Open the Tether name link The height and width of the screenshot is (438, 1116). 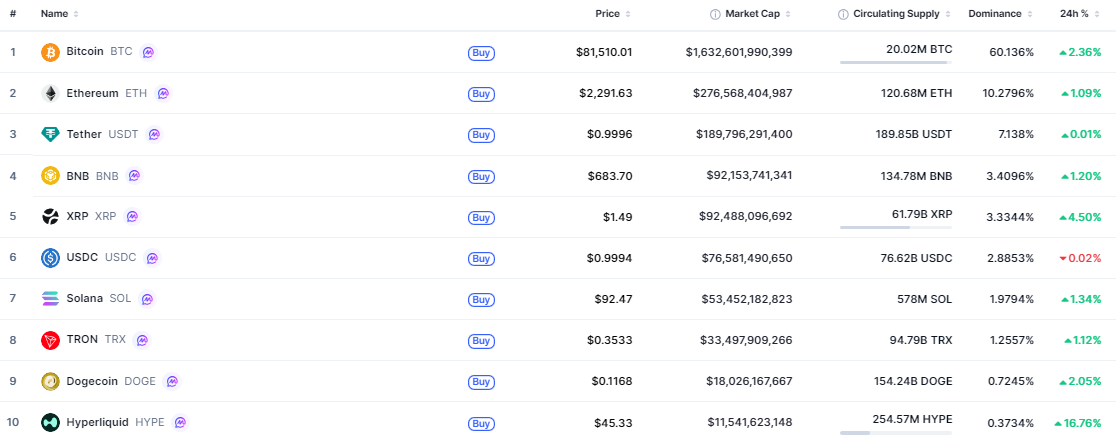pyautogui.click(x=84, y=134)
